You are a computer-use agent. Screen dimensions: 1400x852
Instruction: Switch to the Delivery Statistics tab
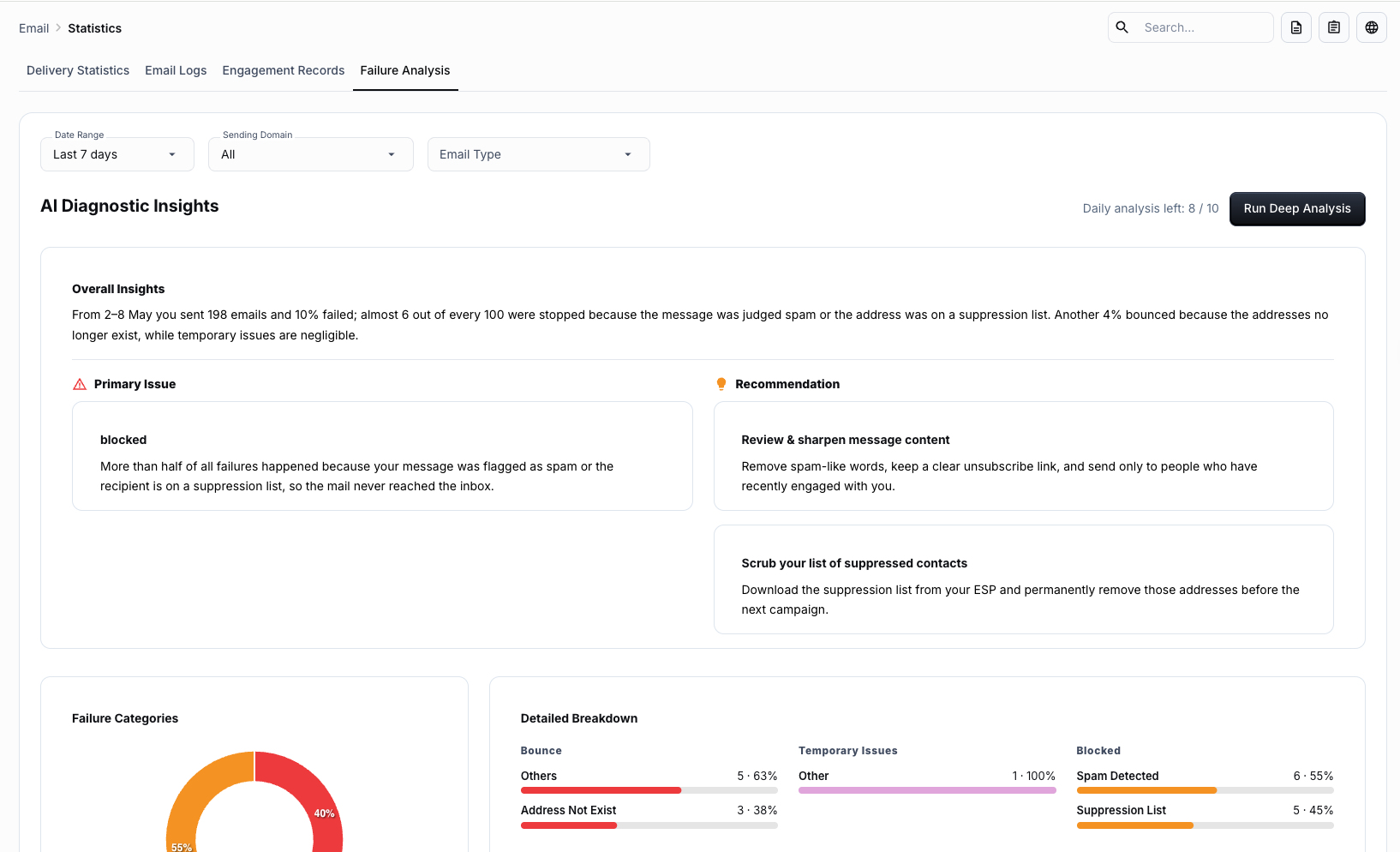(78, 70)
